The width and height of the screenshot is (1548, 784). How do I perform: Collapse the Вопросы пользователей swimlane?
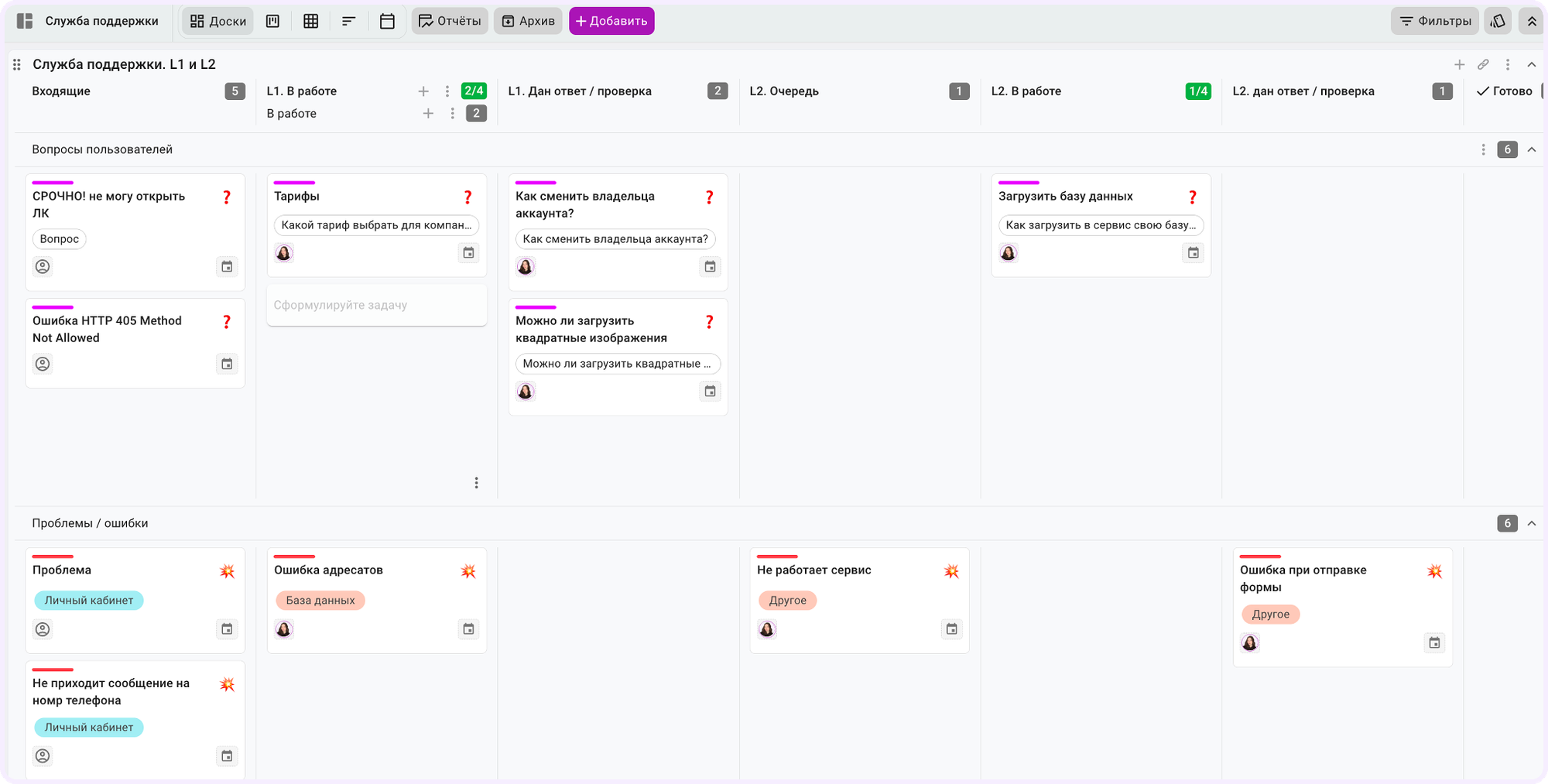tap(1532, 149)
